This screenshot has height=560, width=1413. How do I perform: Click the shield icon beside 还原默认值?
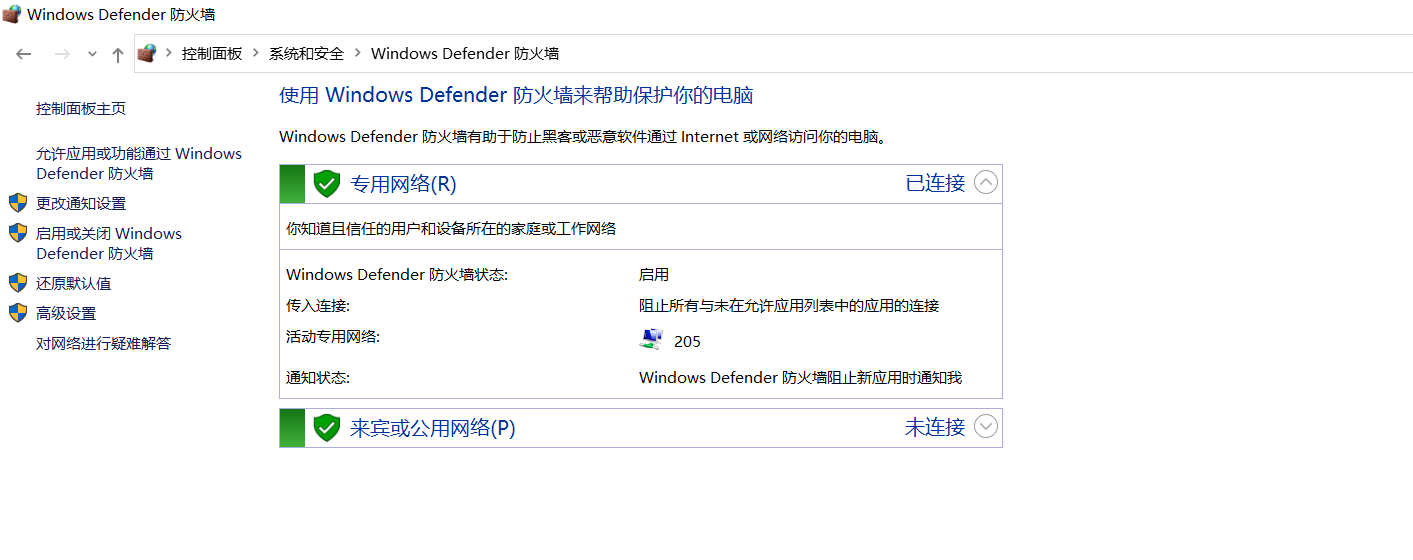pos(18,283)
